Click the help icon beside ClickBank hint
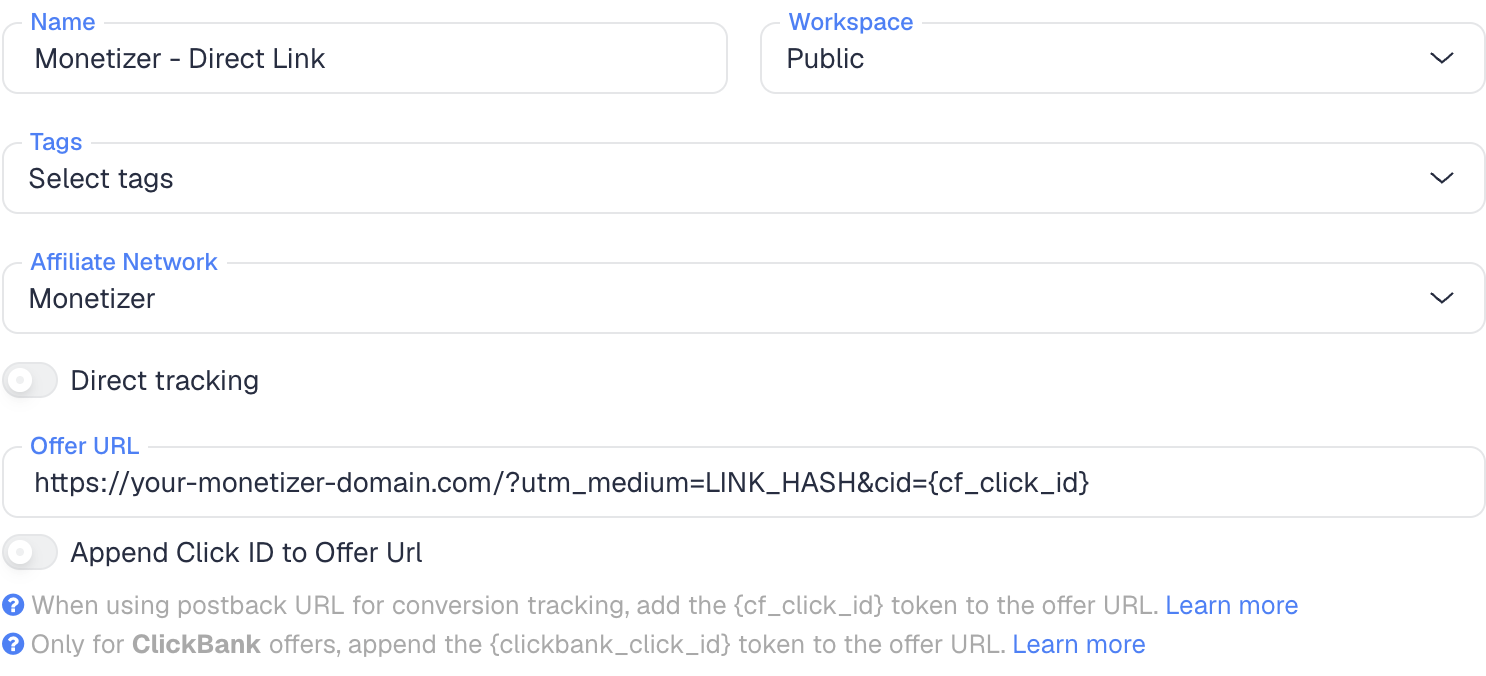 pyautogui.click(x=13, y=644)
